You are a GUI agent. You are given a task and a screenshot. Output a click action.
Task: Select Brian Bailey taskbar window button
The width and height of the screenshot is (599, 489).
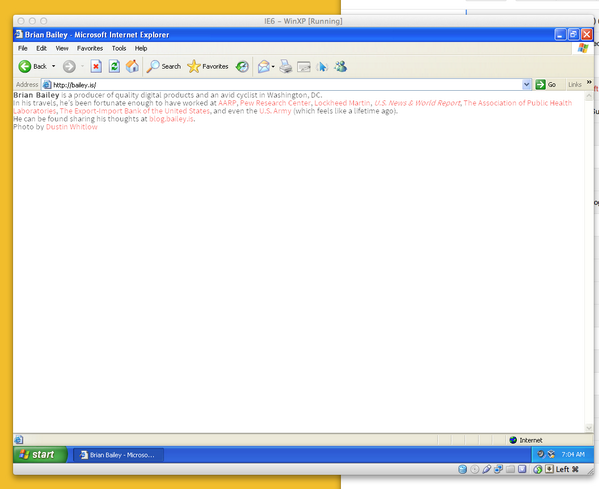[x=118, y=455]
